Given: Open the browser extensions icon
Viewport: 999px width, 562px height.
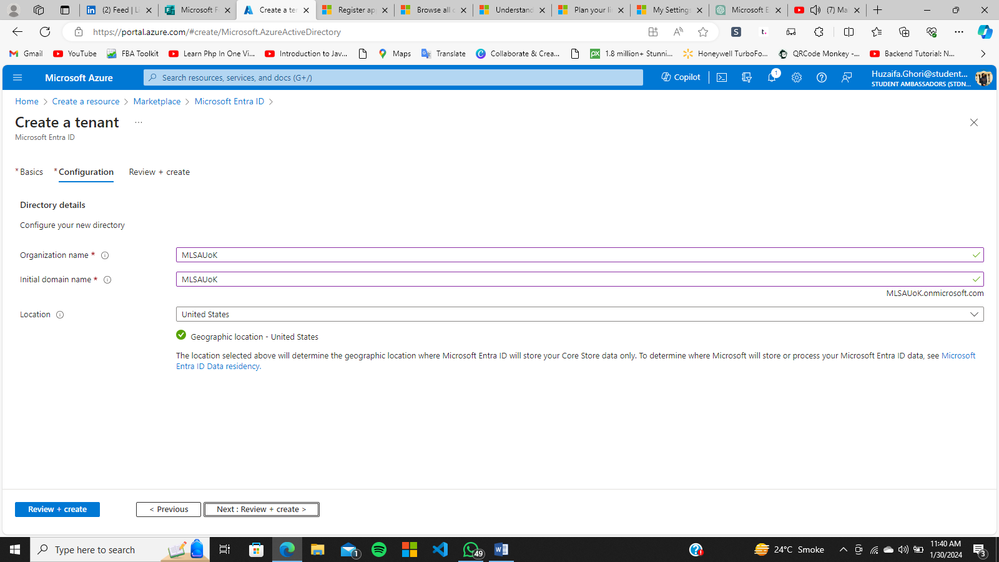Looking at the screenshot, I should 819,32.
